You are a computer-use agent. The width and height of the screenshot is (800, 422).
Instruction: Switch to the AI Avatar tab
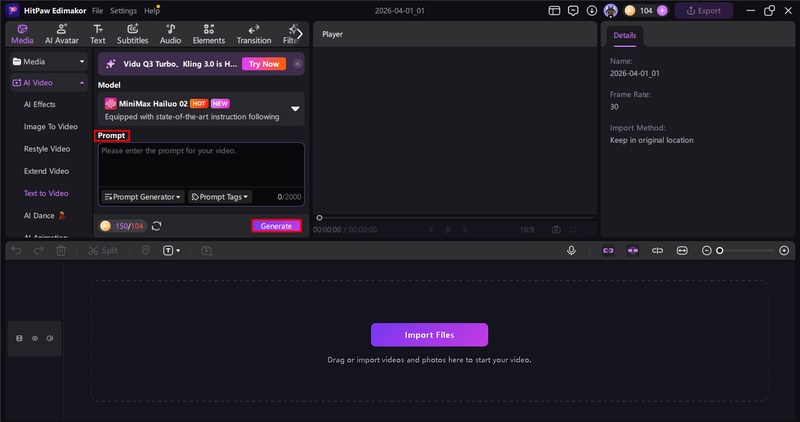point(62,34)
